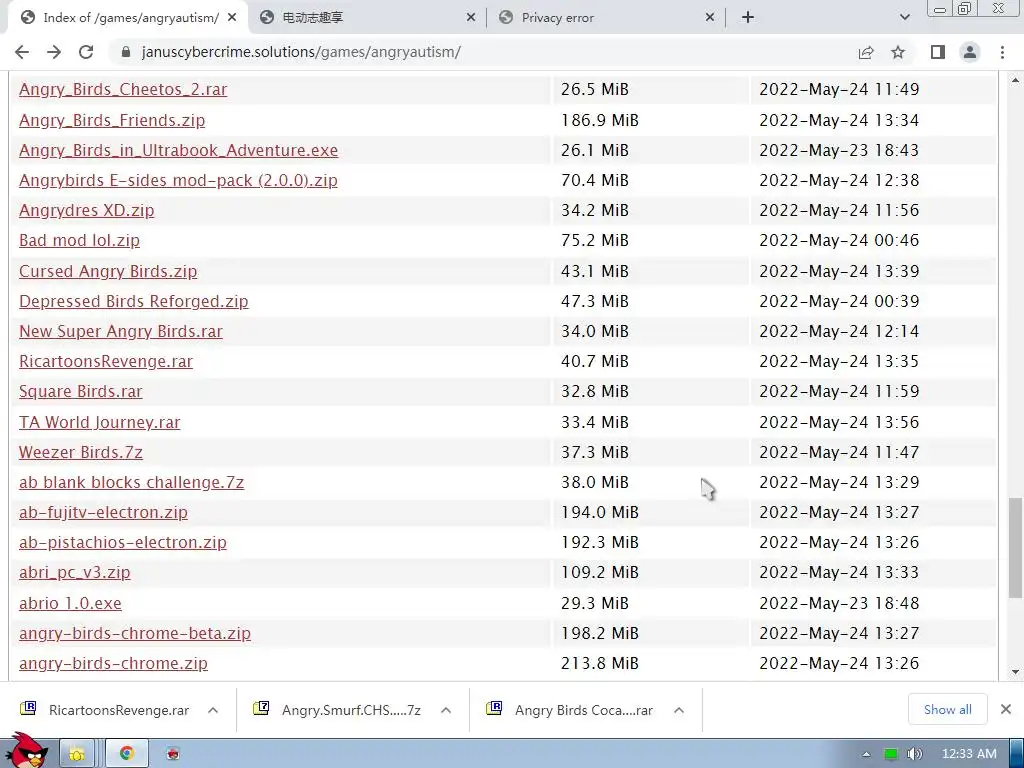Close the 电动志趣享 tab
The height and width of the screenshot is (768, 1024).
point(471,18)
